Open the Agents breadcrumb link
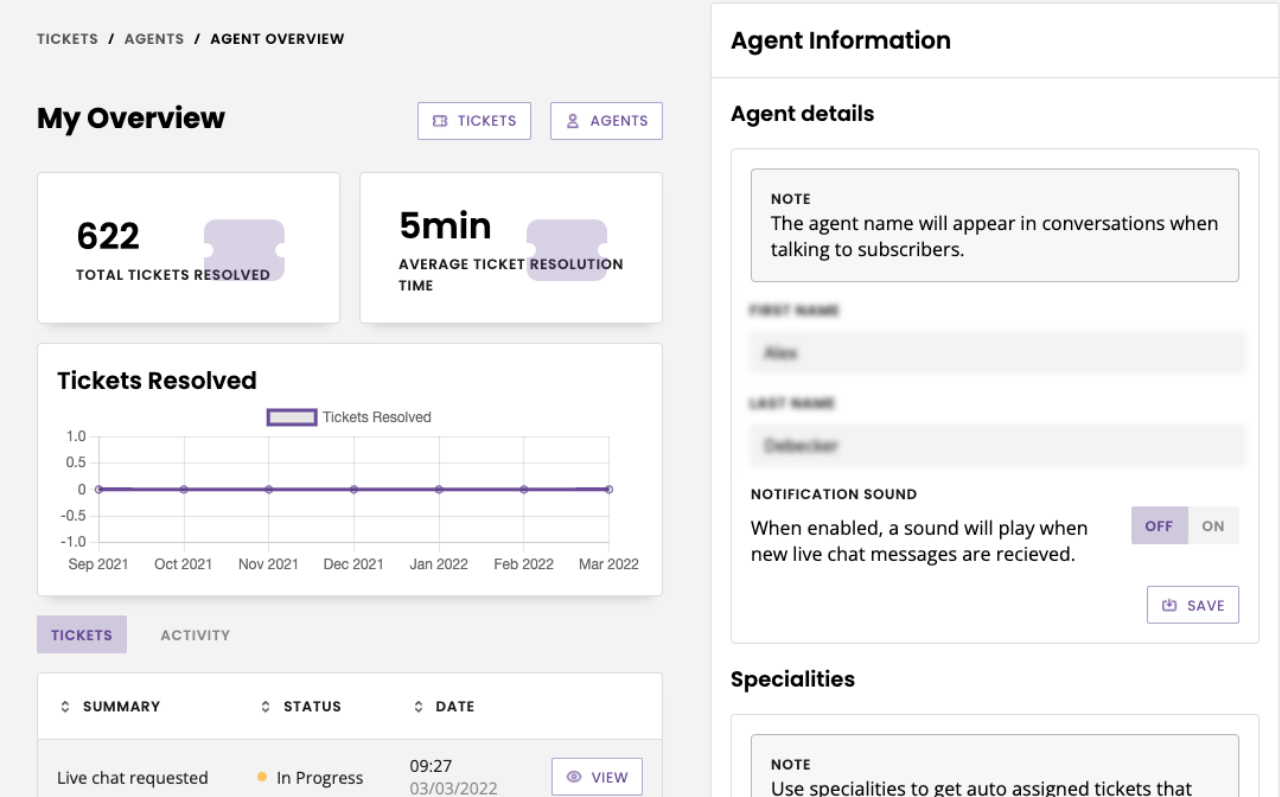The height and width of the screenshot is (797, 1280). pos(154,38)
